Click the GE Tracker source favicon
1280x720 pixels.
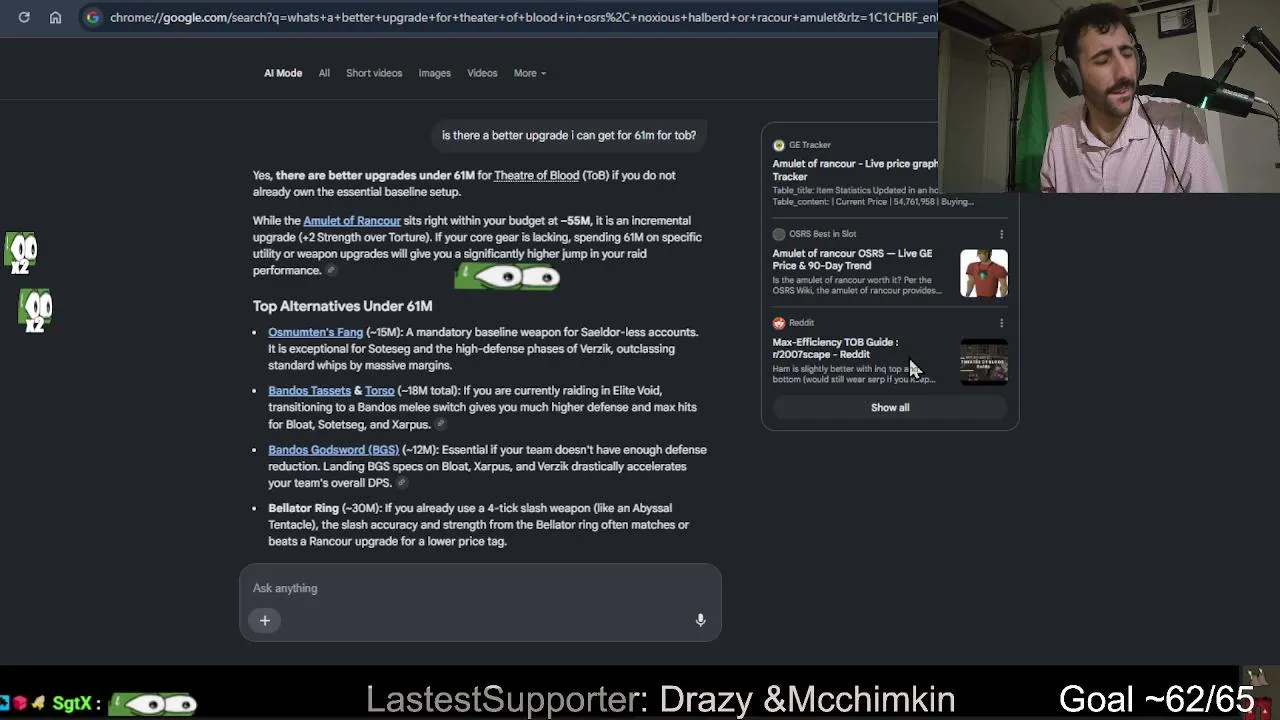[779, 145]
